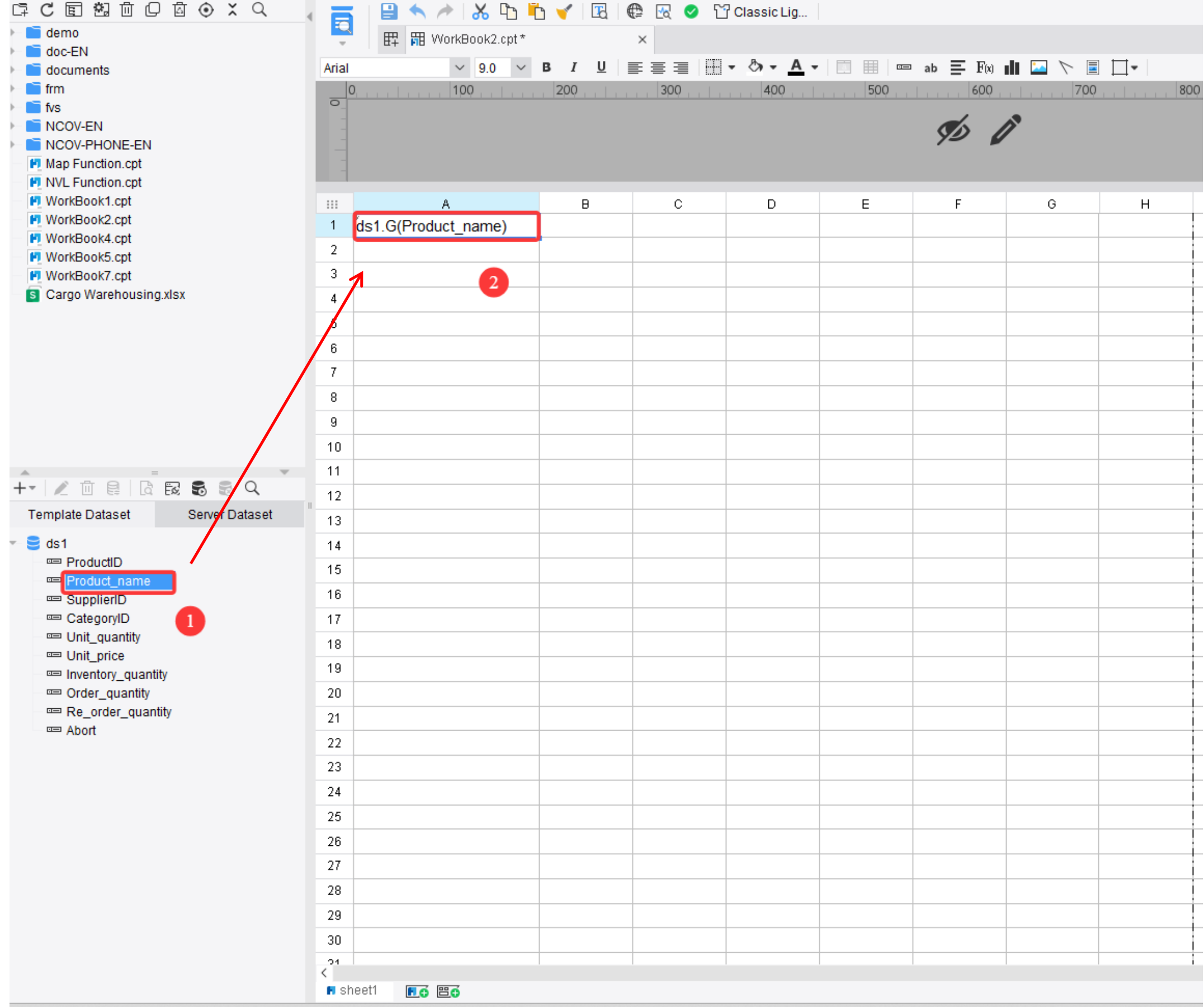The image size is (1204, 1007).
Task: Open the add dataset plus dropdown
Action: [25, 488]
